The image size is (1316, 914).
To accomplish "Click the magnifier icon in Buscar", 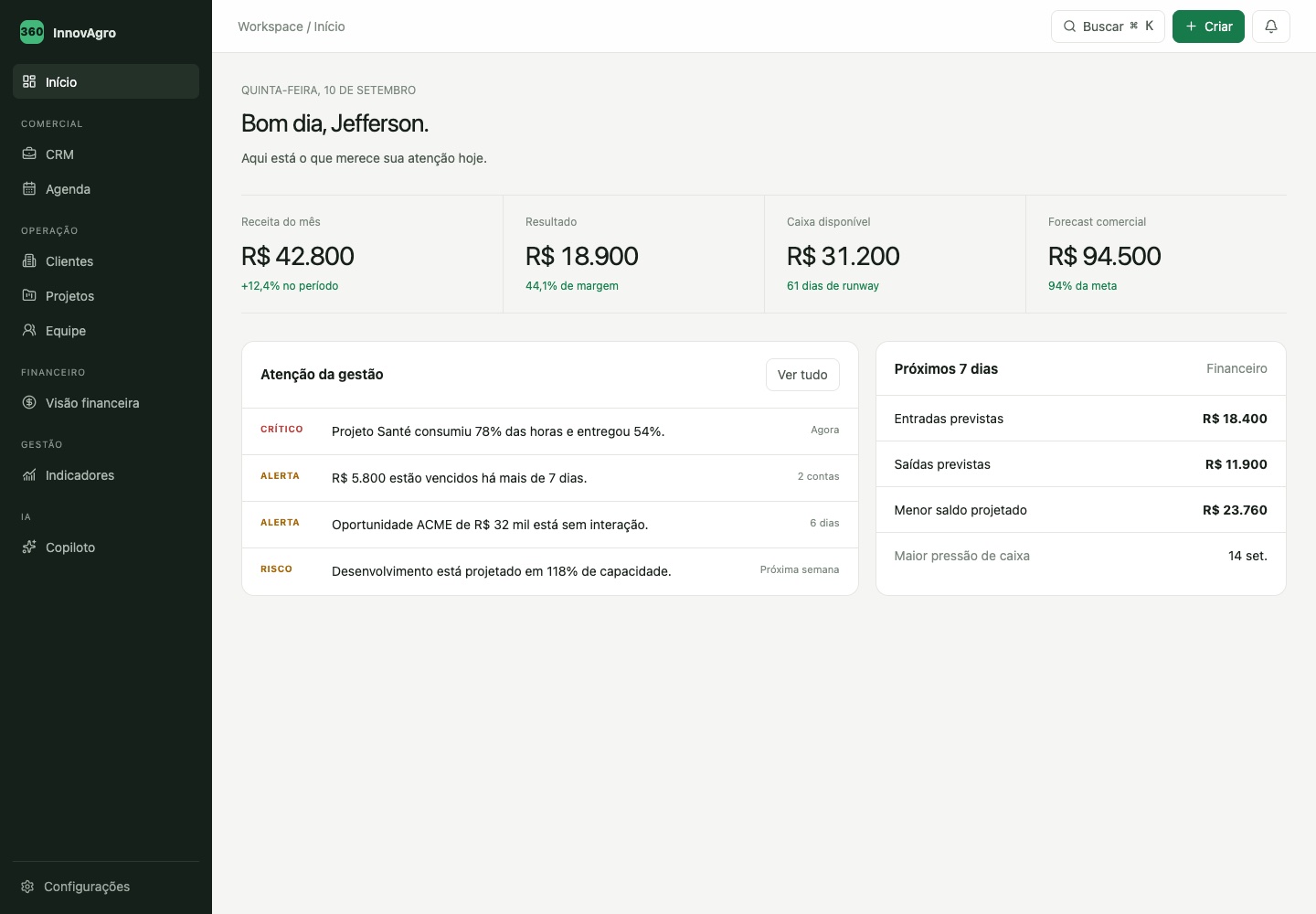I will click(x=1069, y=27).
